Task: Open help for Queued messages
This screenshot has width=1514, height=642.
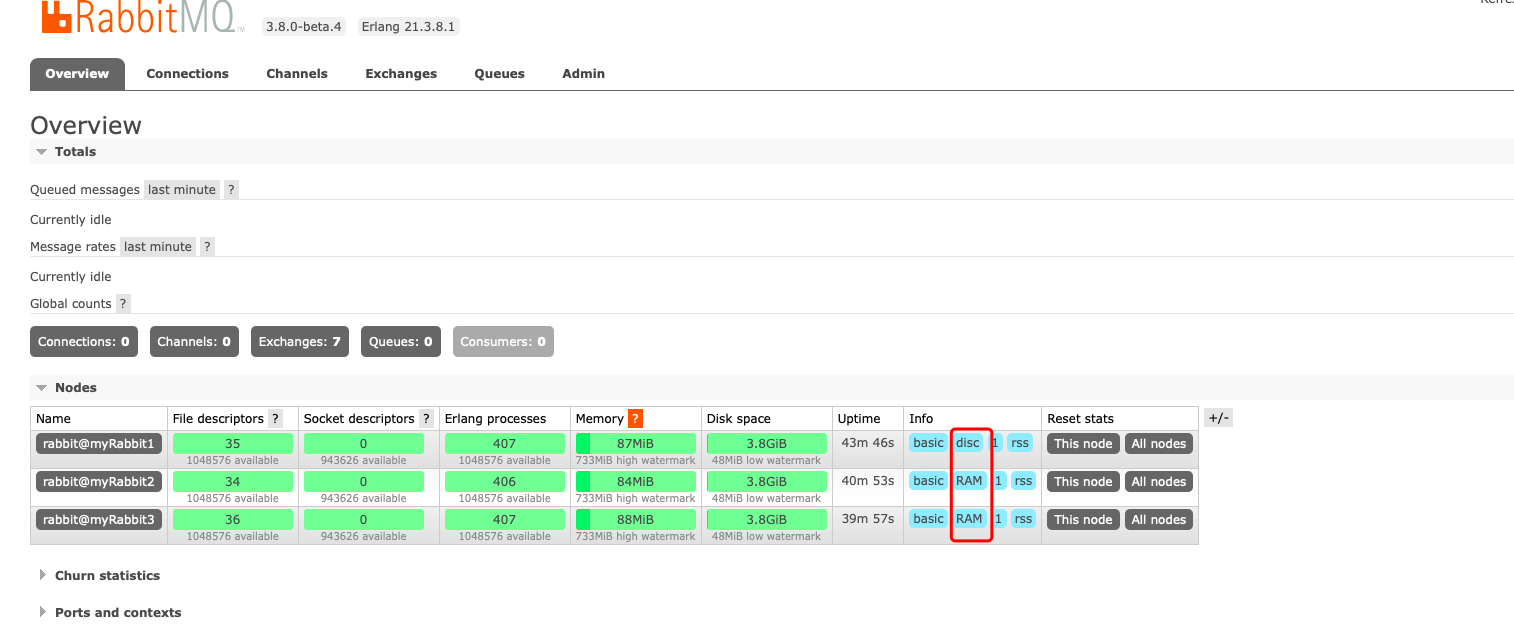Action: 231,189
